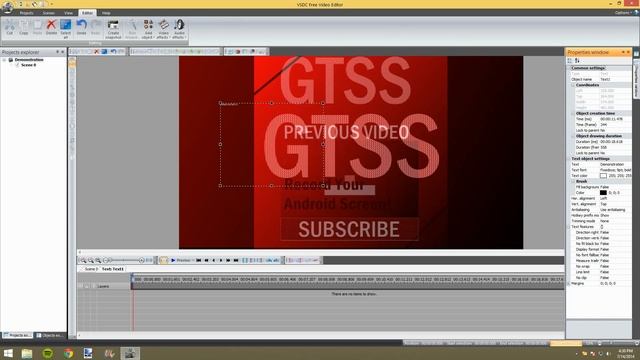Collapse the Brush section
The image size is (640, 360).
[x=573, y=181]
